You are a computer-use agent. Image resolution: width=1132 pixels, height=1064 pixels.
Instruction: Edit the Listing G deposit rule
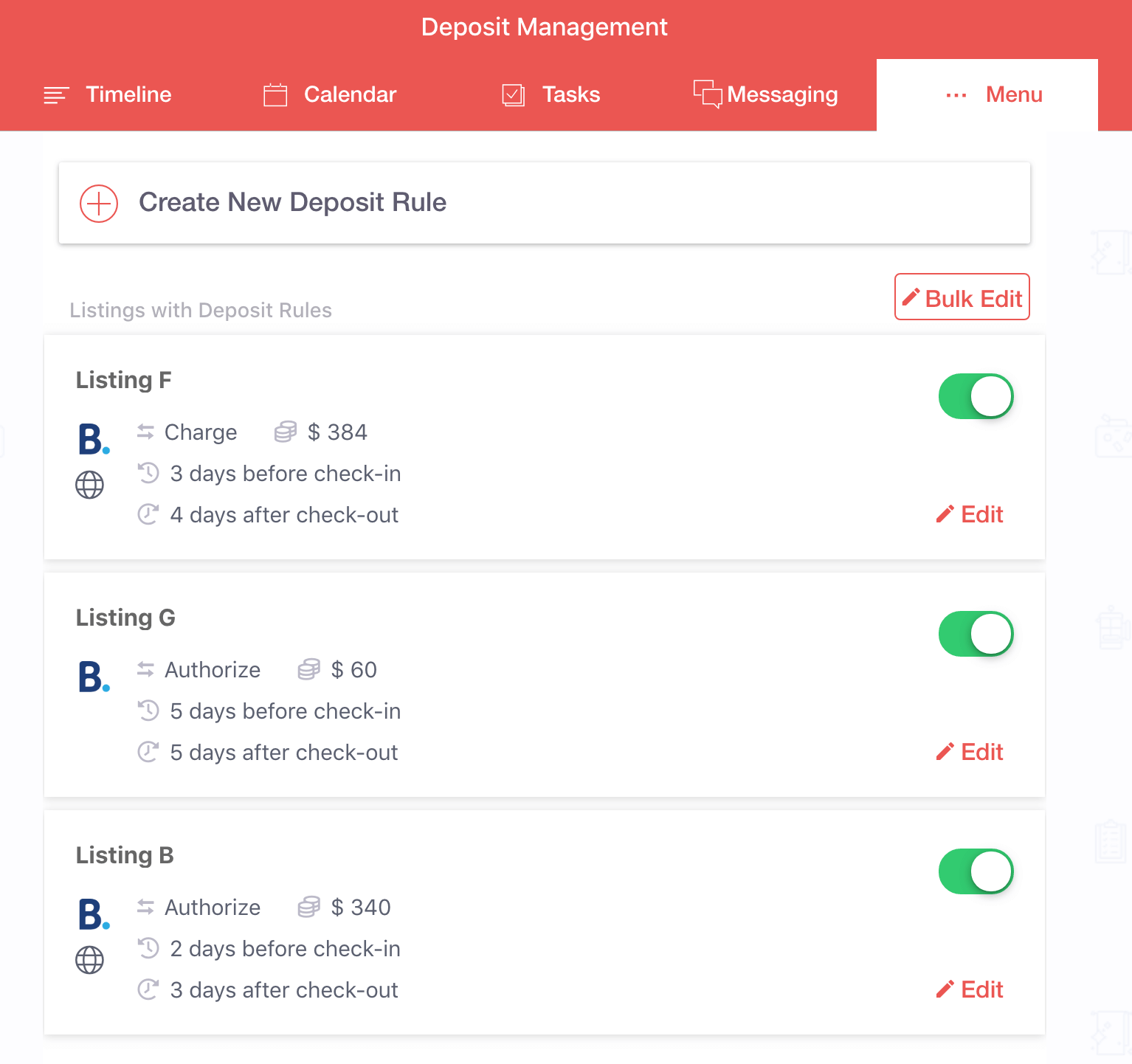click(970, 752)
